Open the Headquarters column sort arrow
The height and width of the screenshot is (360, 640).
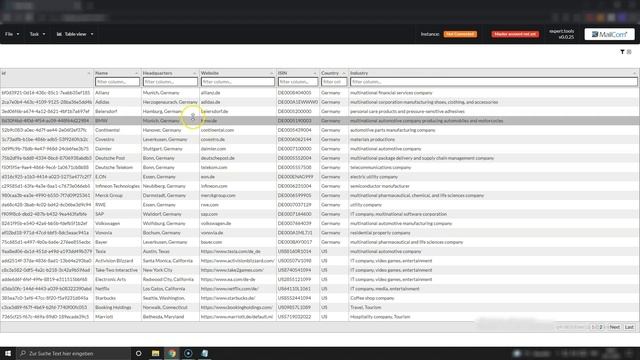(194, 73)
